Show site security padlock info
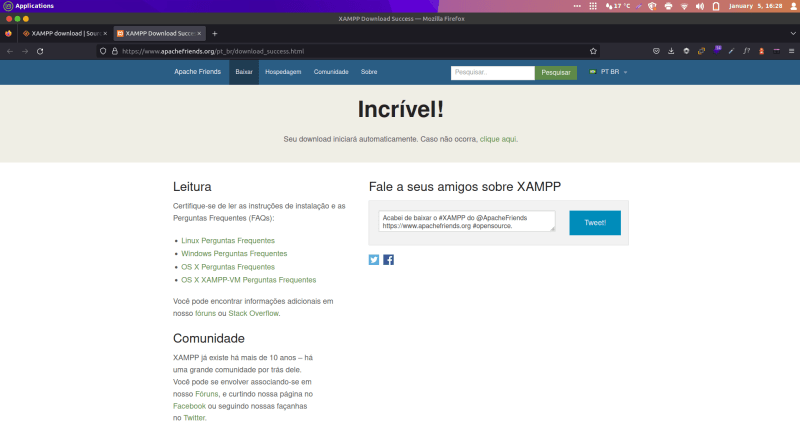The image size is (800, 435). click(x=115, y=51)
